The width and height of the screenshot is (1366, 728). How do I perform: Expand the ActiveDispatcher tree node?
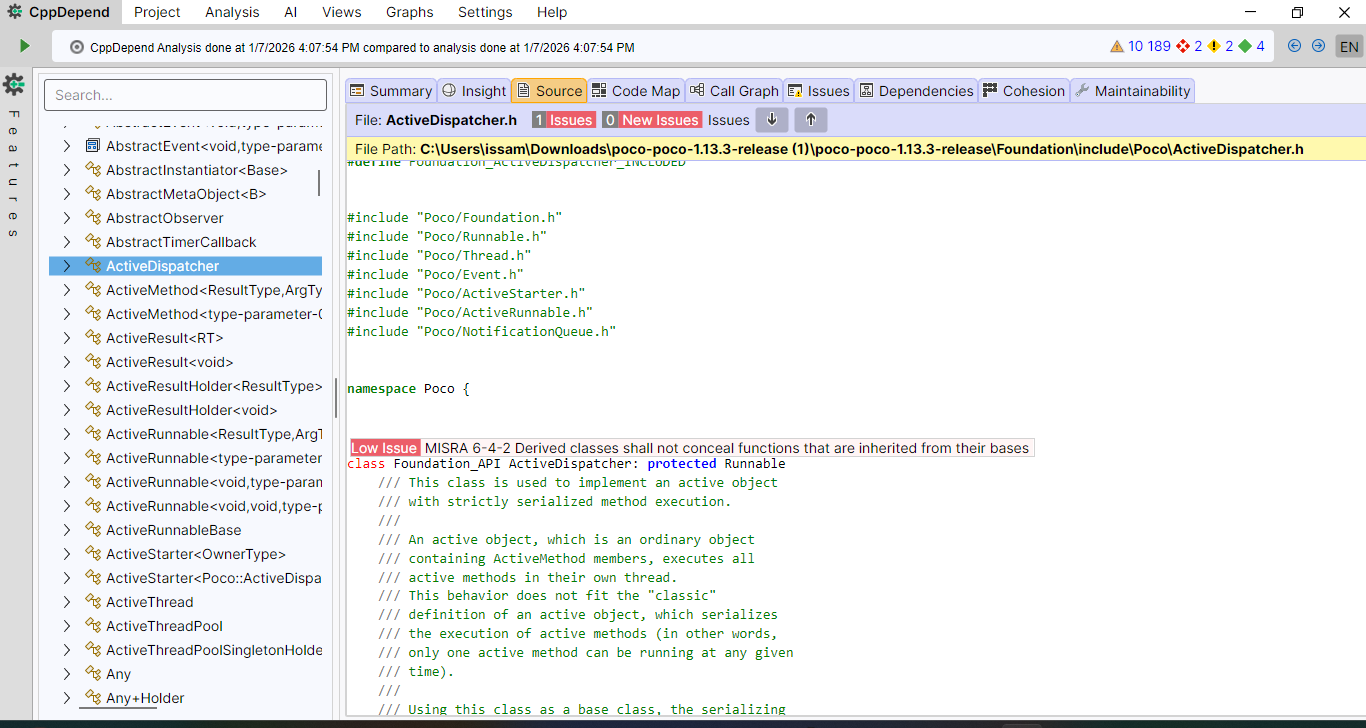(x=66, y=265)
